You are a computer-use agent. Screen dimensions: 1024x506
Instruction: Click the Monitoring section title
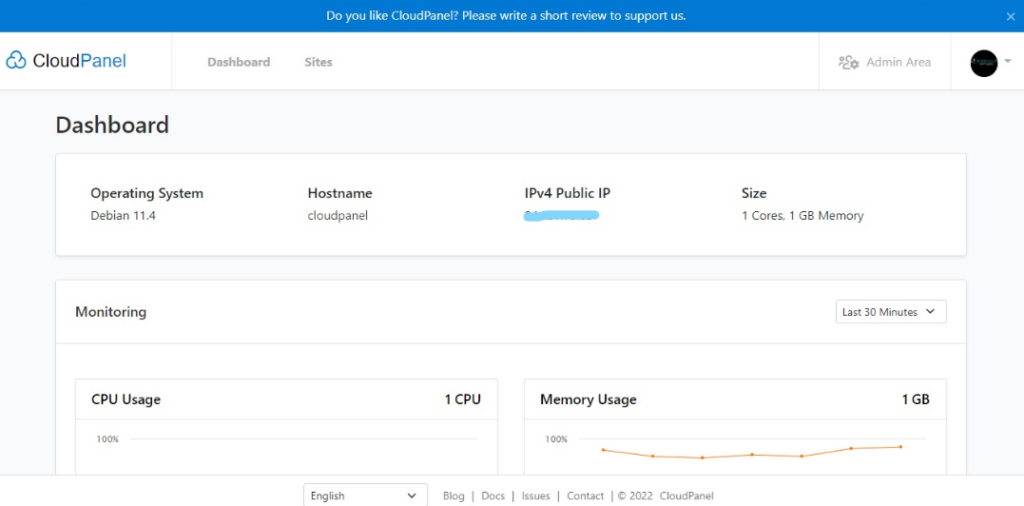coord(111,312)
